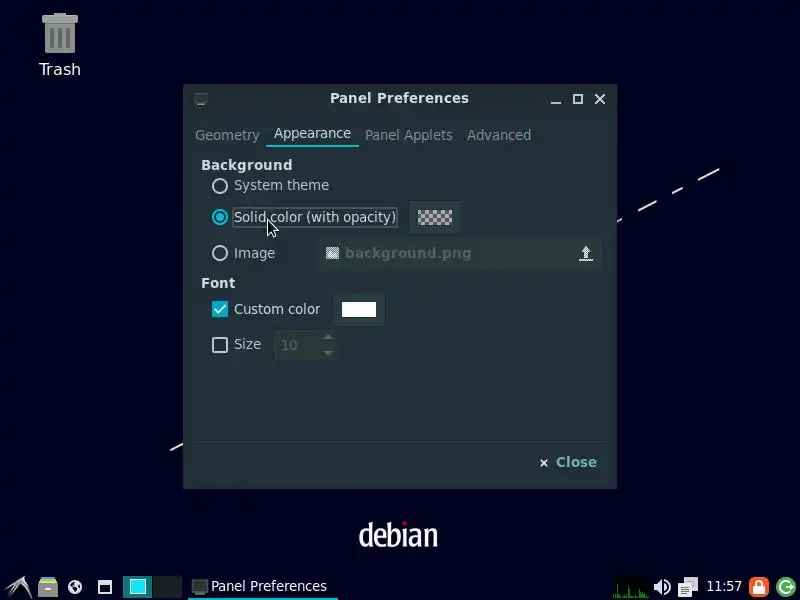Switch to the Appearance tab
This screenshot has width=800, height=600.
click(x=312, y=134)
